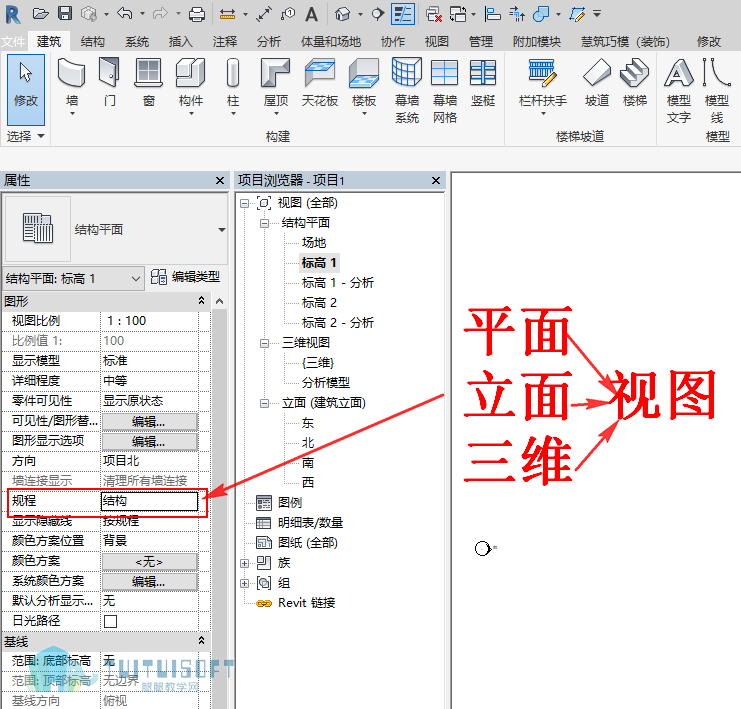Select the Column tool
Screen dimensions: 741x709
pos(233,86)
